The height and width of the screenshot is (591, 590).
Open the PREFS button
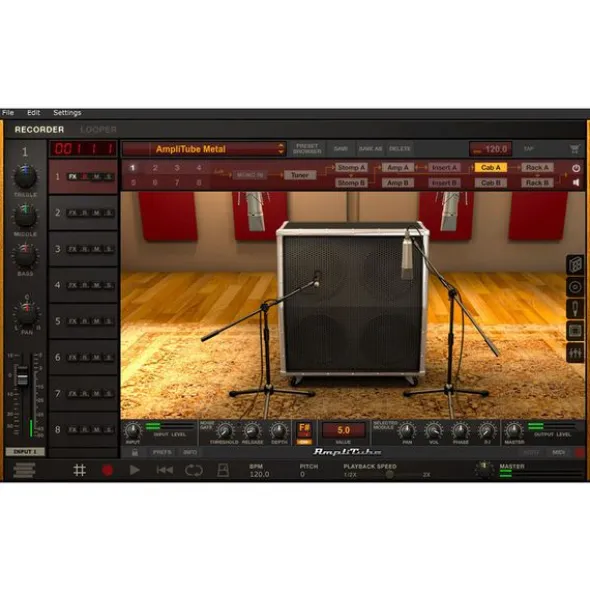(x=162, y=452)
